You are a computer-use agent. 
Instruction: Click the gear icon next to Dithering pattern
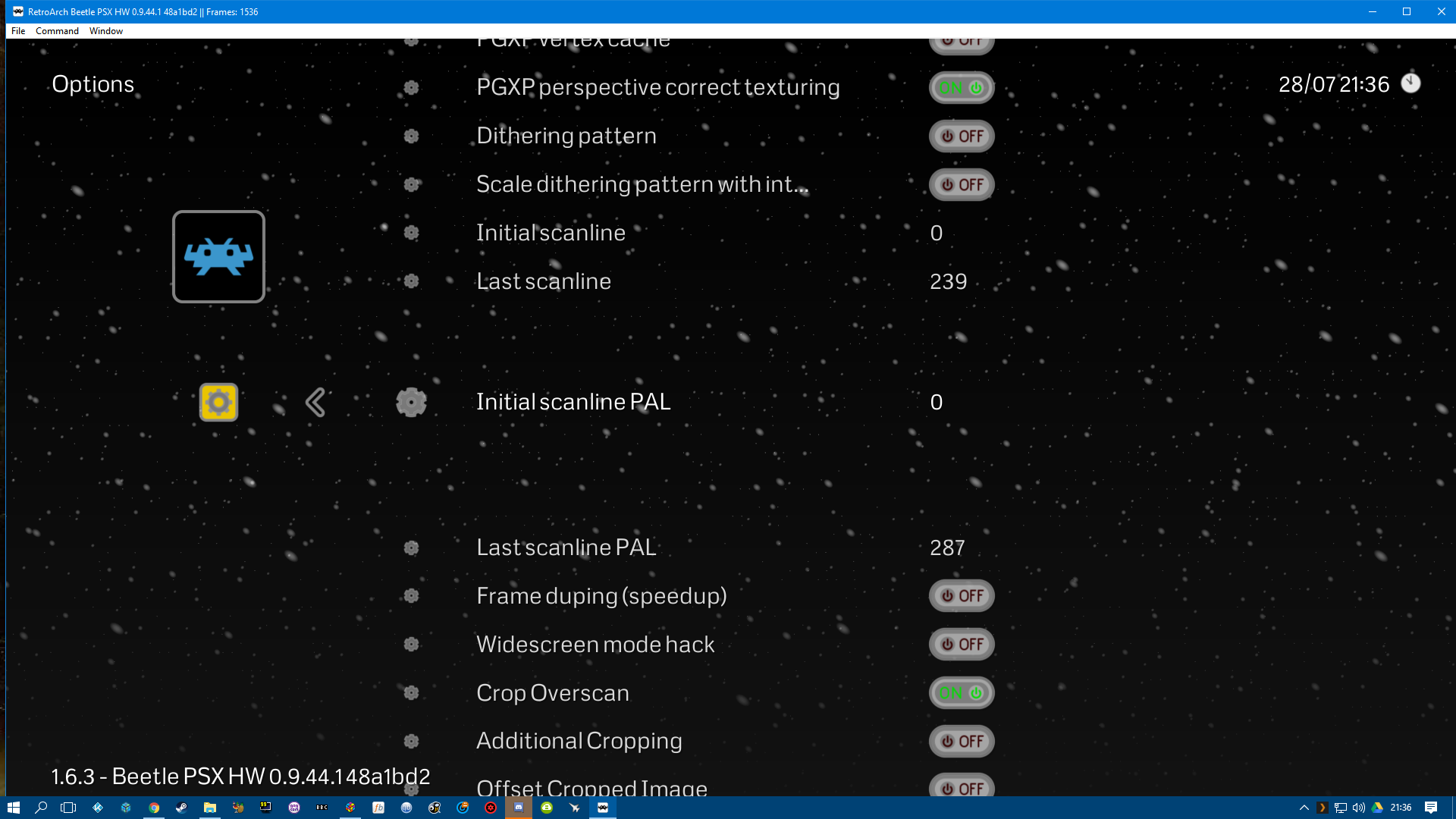click(x=411, y=136)
